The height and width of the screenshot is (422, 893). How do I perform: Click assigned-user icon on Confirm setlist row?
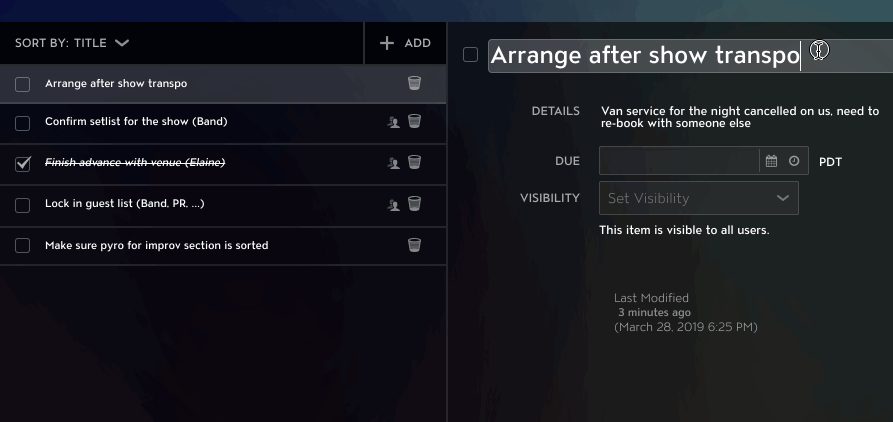(394, 122)
